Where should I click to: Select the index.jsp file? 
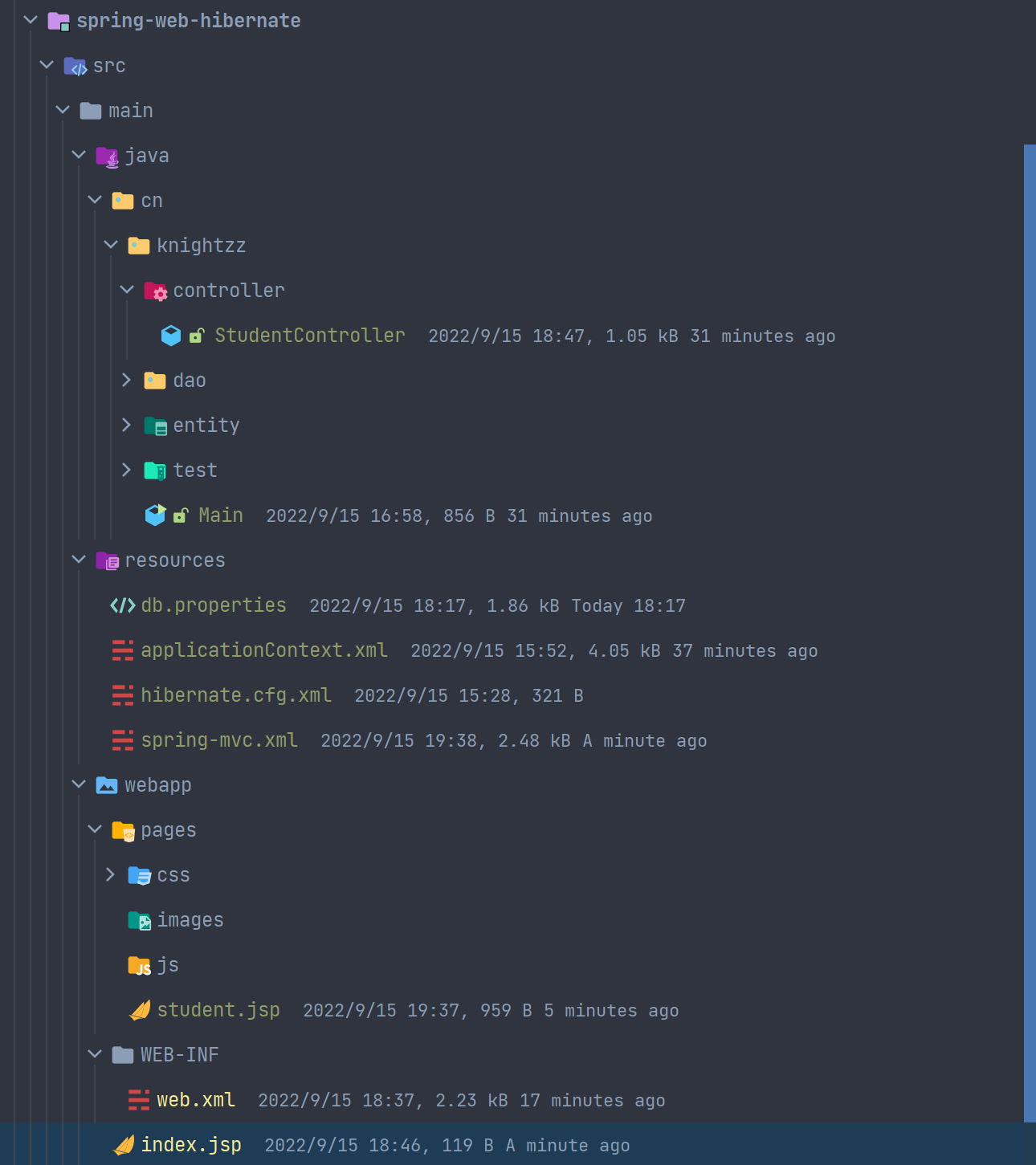click(191, 1145)
